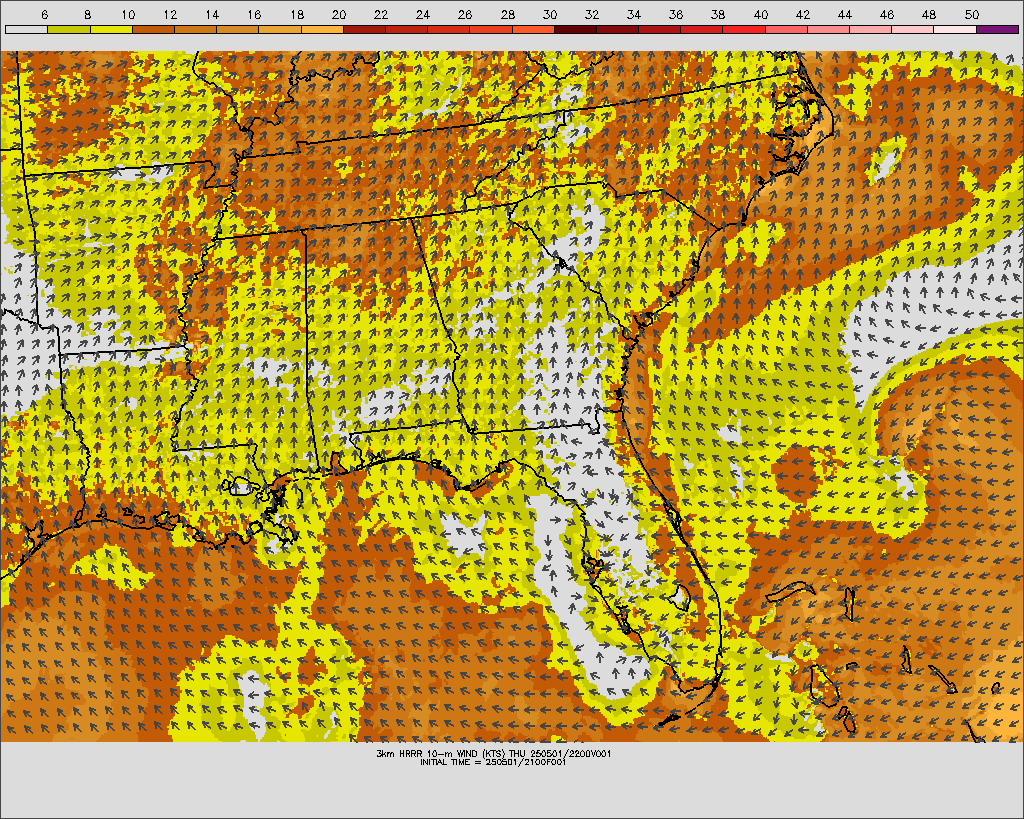Click the legend label "30"
1024x819 pixels.
[550, 14]
